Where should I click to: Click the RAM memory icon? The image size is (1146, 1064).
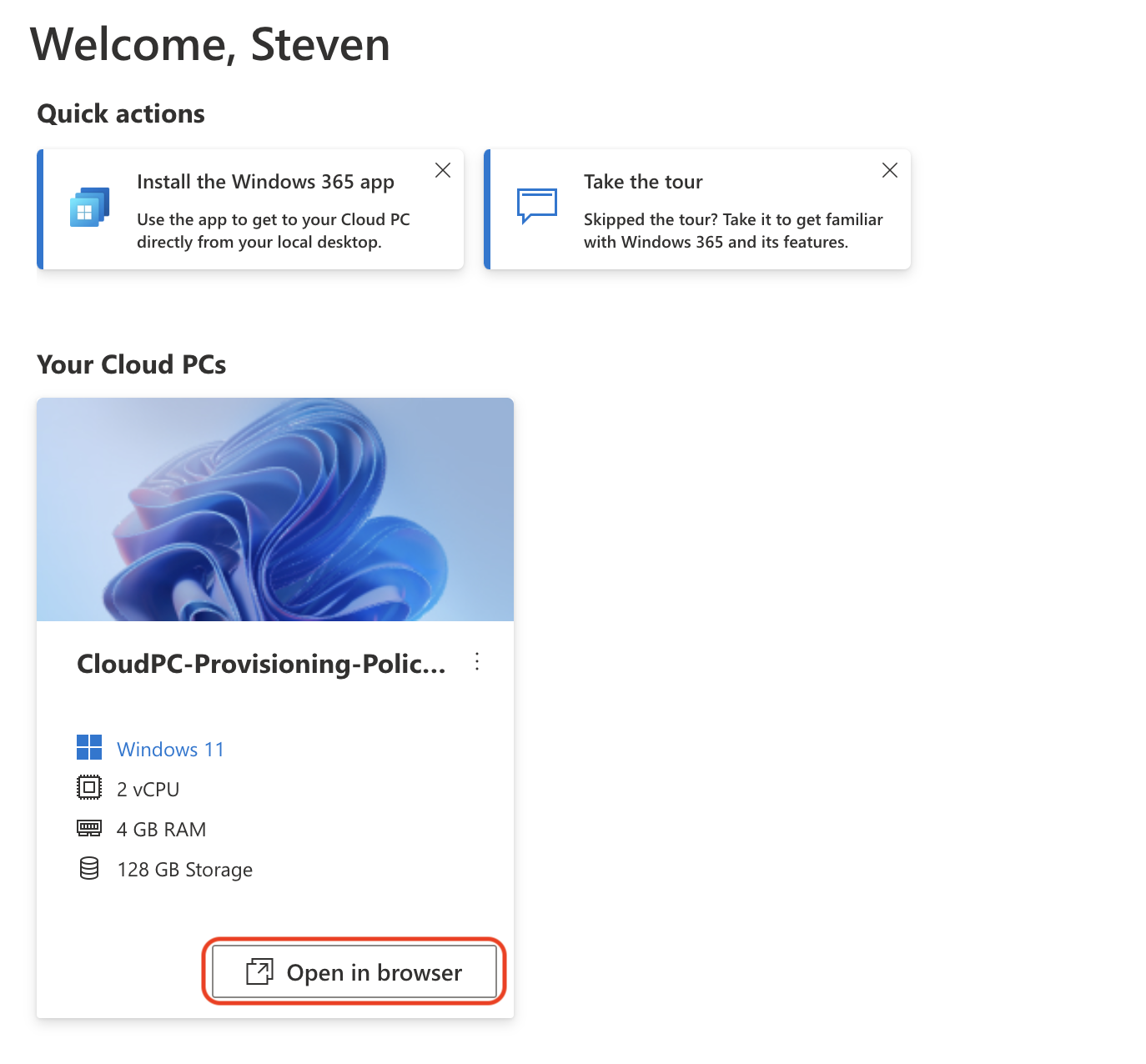[89, 828]
